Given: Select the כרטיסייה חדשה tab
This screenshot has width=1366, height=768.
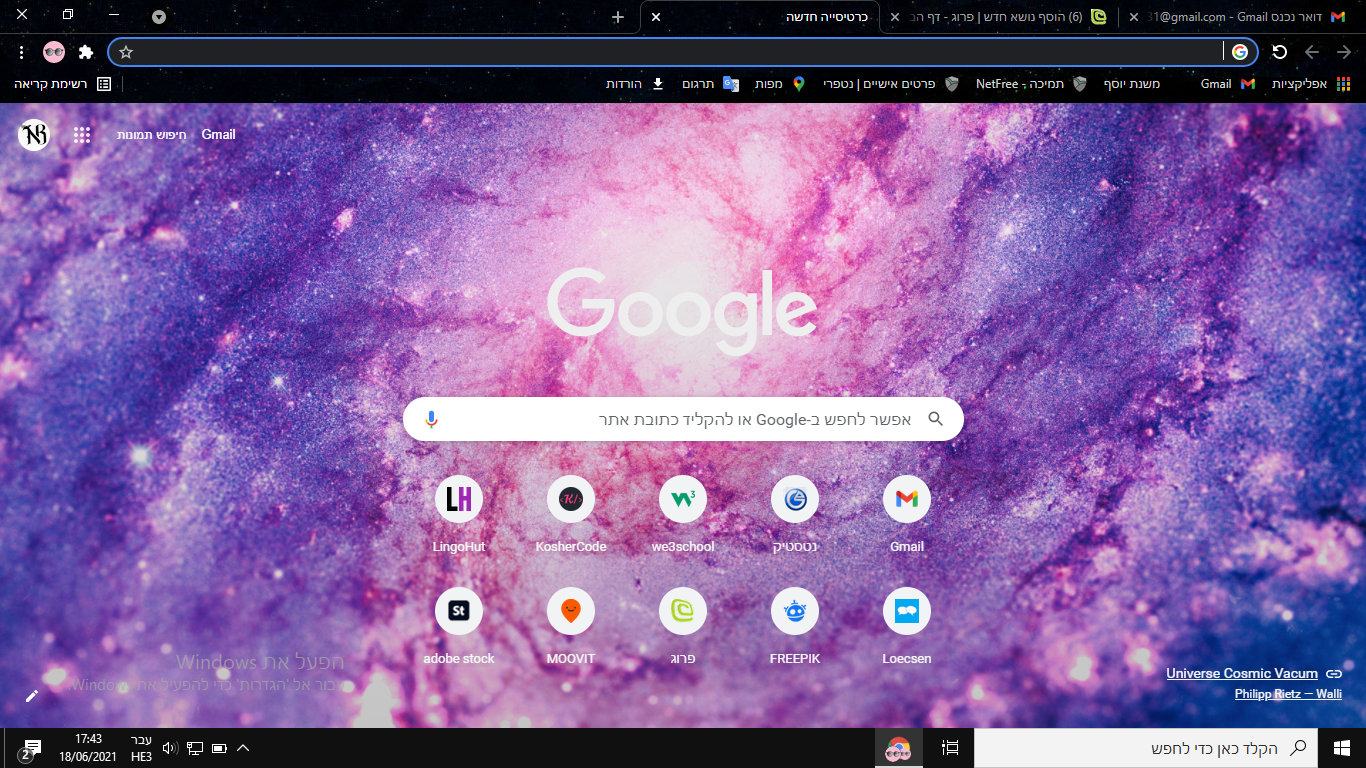Looking at the screenshot, I should pos(760,17).
